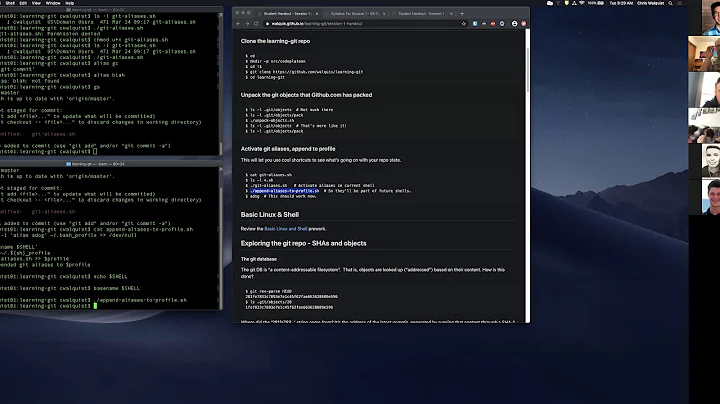This screenshot has height=404, width=720.
Task: Click the clock showing Tue 9:29 AM
Action: tap(621, 3)
